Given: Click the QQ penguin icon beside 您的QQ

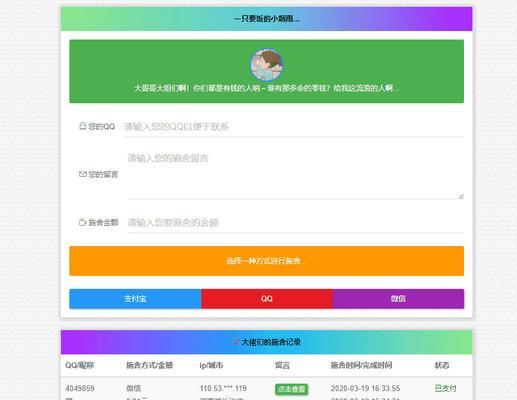Looking at the screenshot, I should point(82,126).
